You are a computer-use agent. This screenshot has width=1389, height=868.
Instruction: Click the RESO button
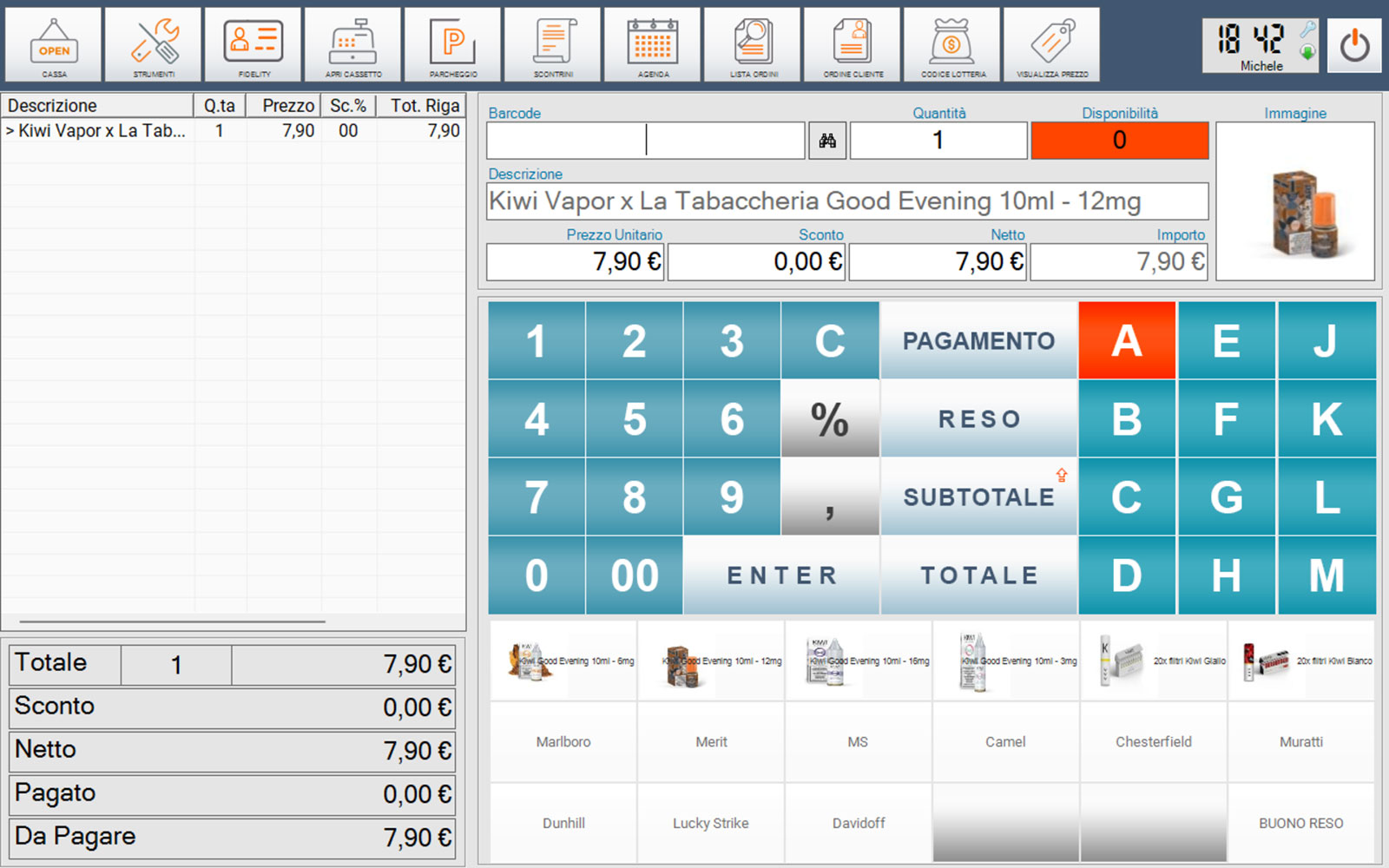[x=978, y=418]
